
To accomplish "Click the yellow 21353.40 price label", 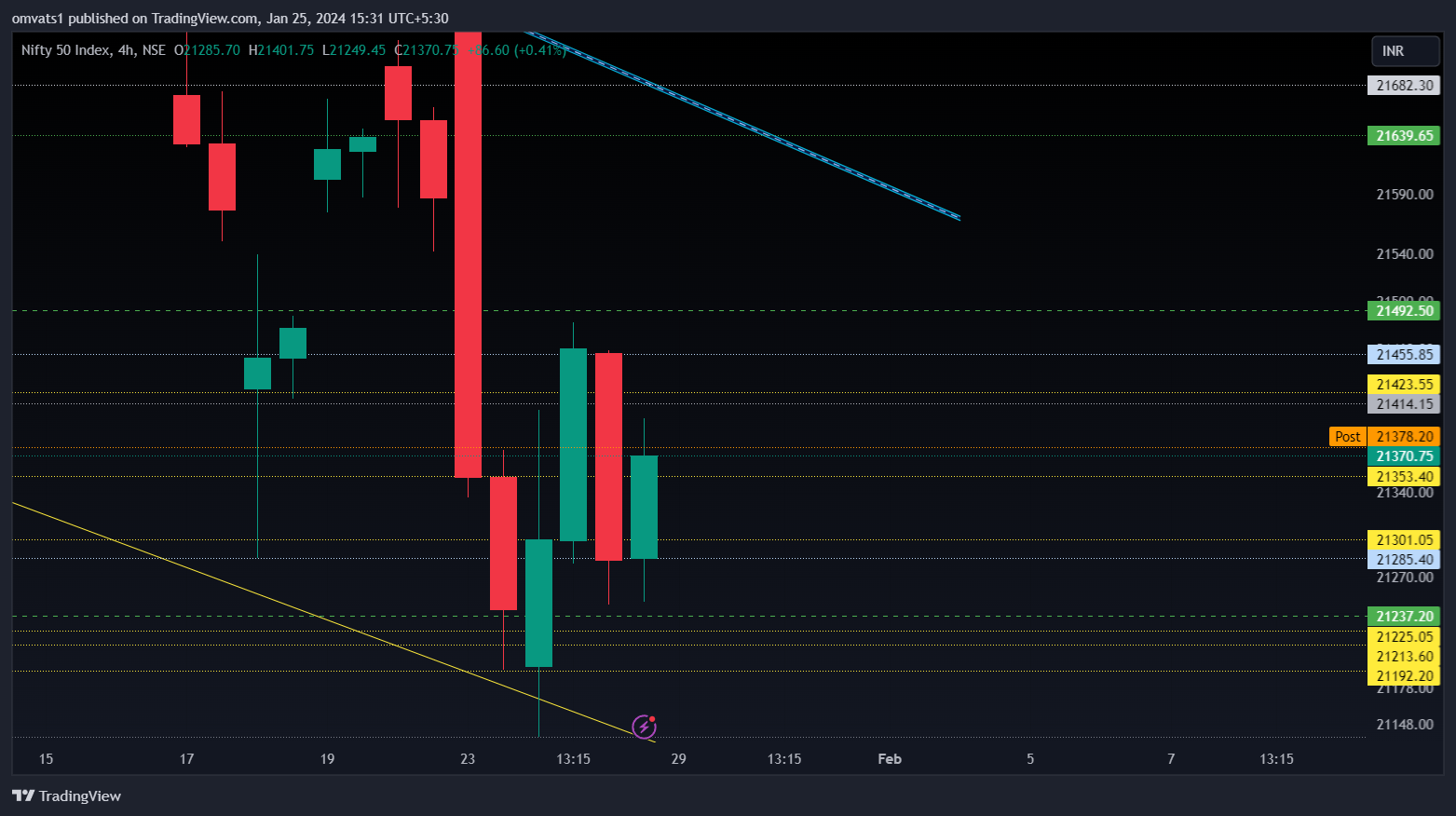I will click(1404, 477).
